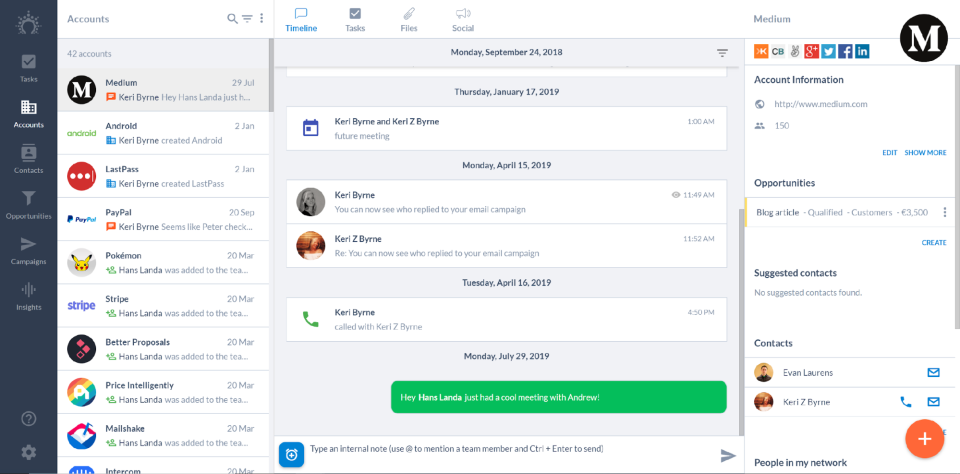Click the green phone icon on call entry
The image size is (960, 474).
pyautogui.click(x=311, y=319)
